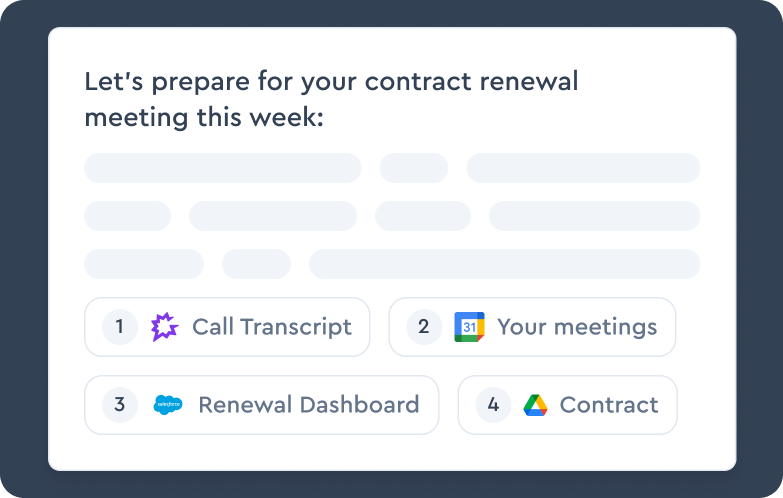Open the Renewal Dashboard source

tap(308, 405)
